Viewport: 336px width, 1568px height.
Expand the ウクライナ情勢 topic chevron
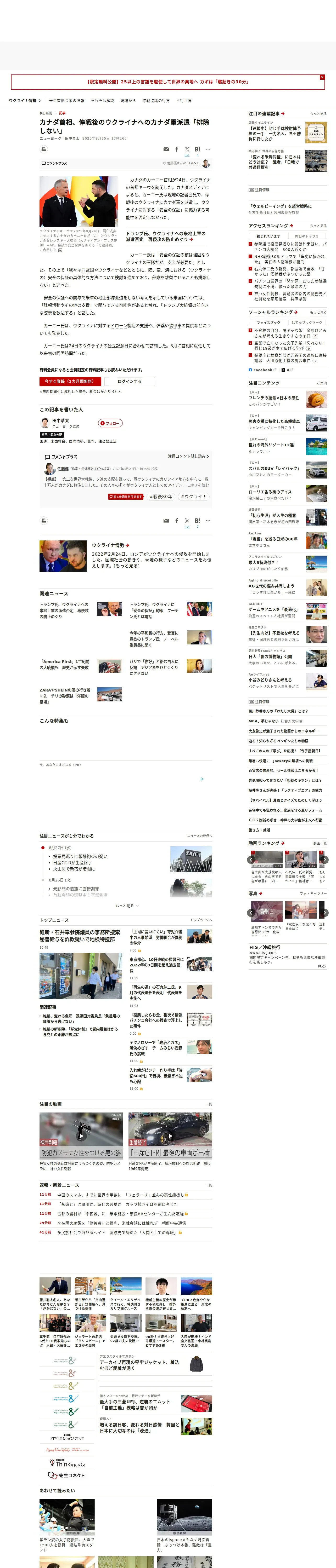point(40,100)
